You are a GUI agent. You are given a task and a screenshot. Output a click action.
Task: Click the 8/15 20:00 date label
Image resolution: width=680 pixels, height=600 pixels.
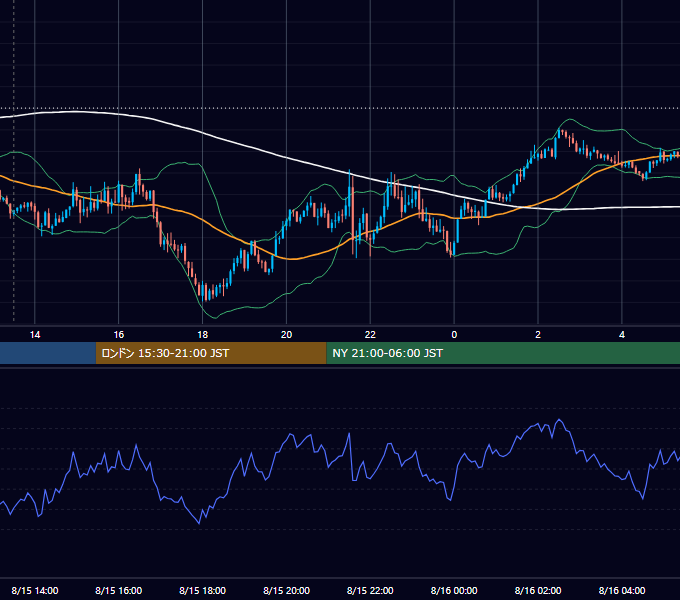coord(286,590)
